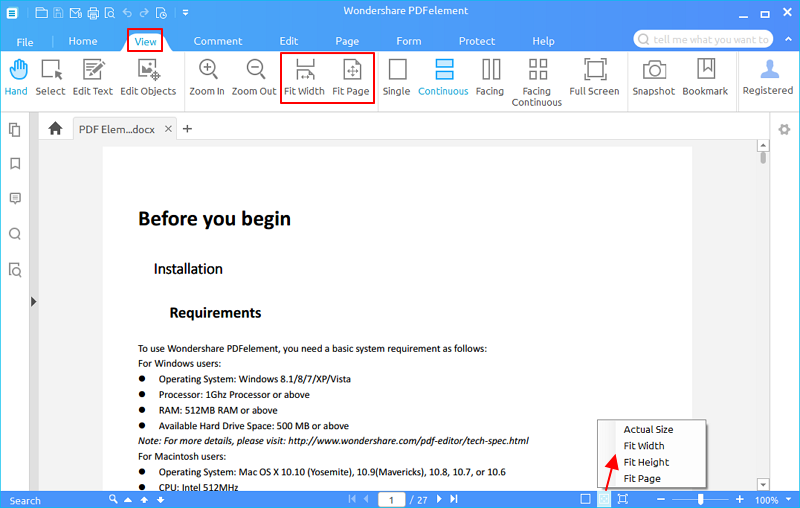The height and width of the screenshot is (508, 800).
Task: Open the Help tab
Action: [x=544, y=41]
